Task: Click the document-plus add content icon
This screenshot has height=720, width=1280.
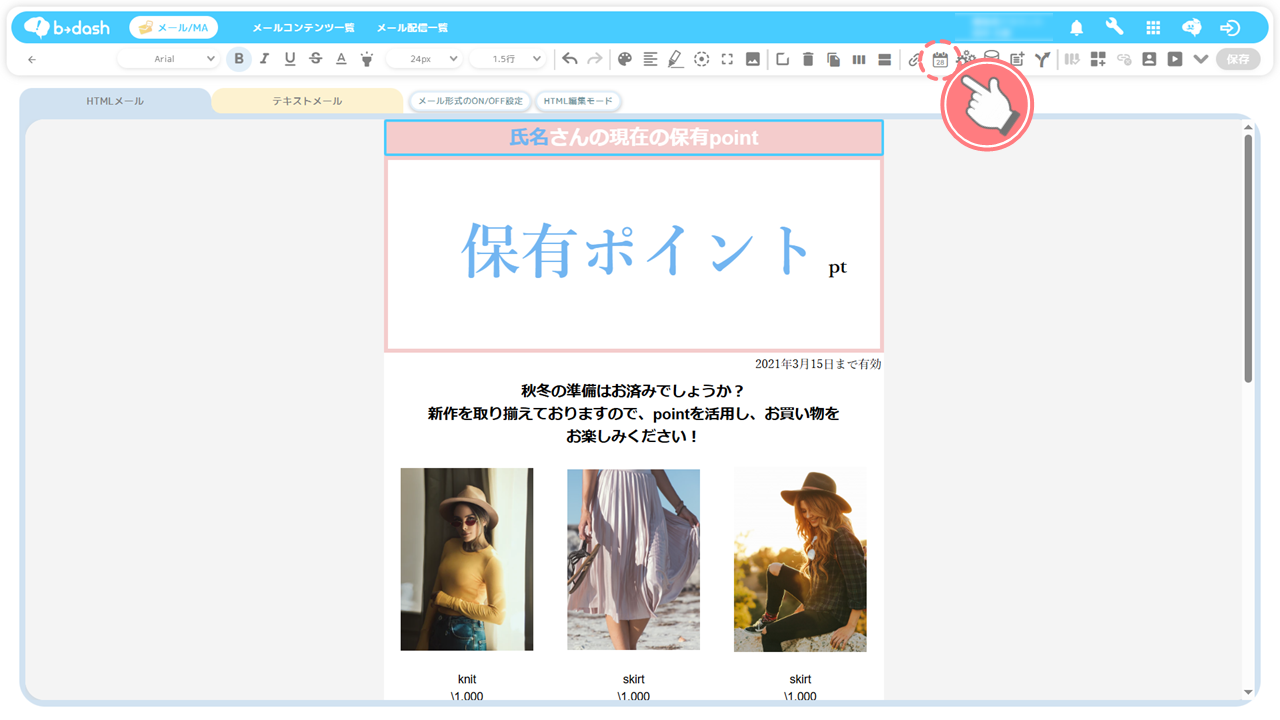Action: pyautogui.click(x=1017, y=59)
